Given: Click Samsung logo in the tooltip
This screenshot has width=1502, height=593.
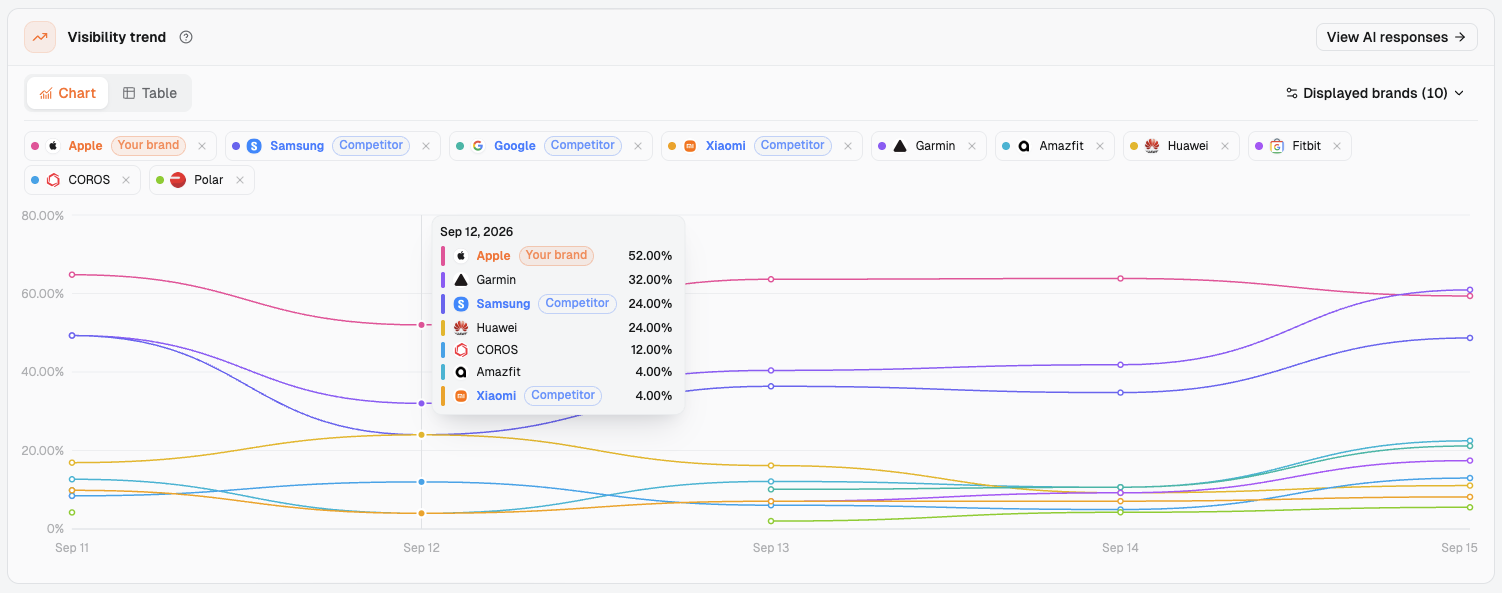Looking at the screenshot, I should point(461,304).
